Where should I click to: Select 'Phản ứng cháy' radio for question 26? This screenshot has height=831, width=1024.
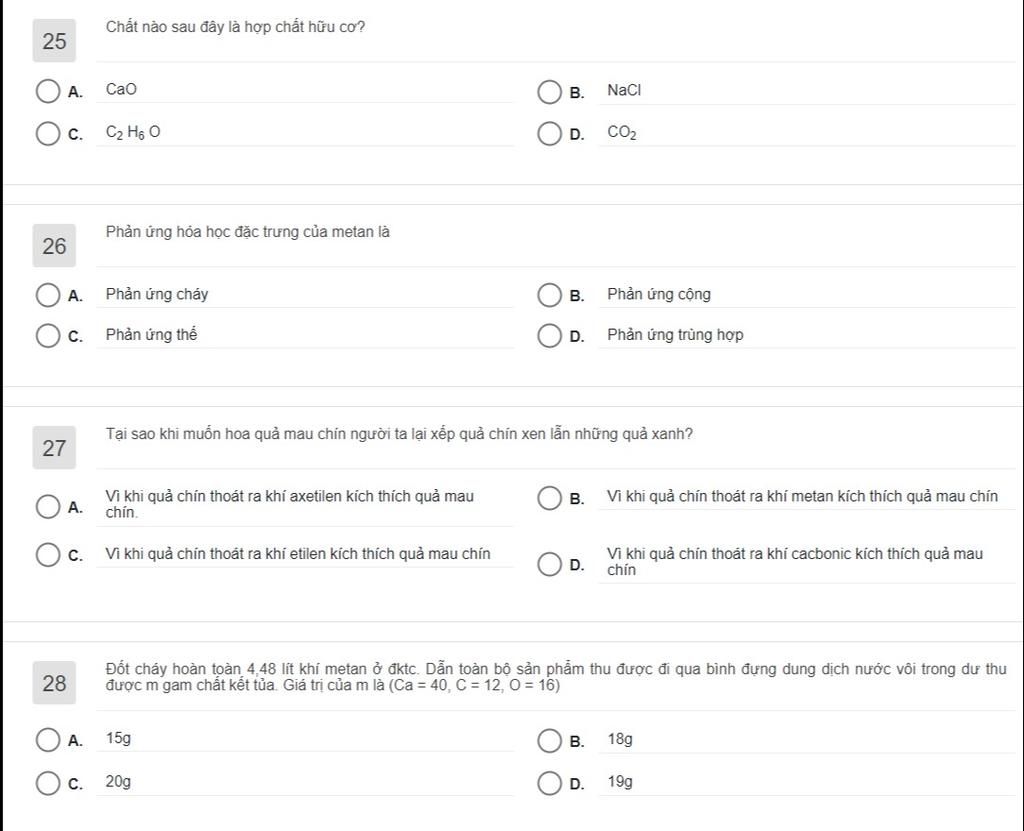point(48,295)
